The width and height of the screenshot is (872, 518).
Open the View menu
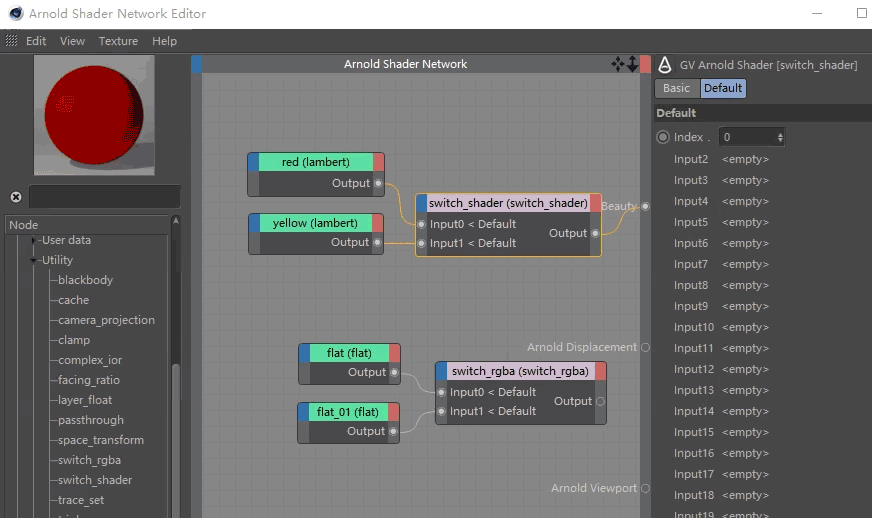click(72, 41)
